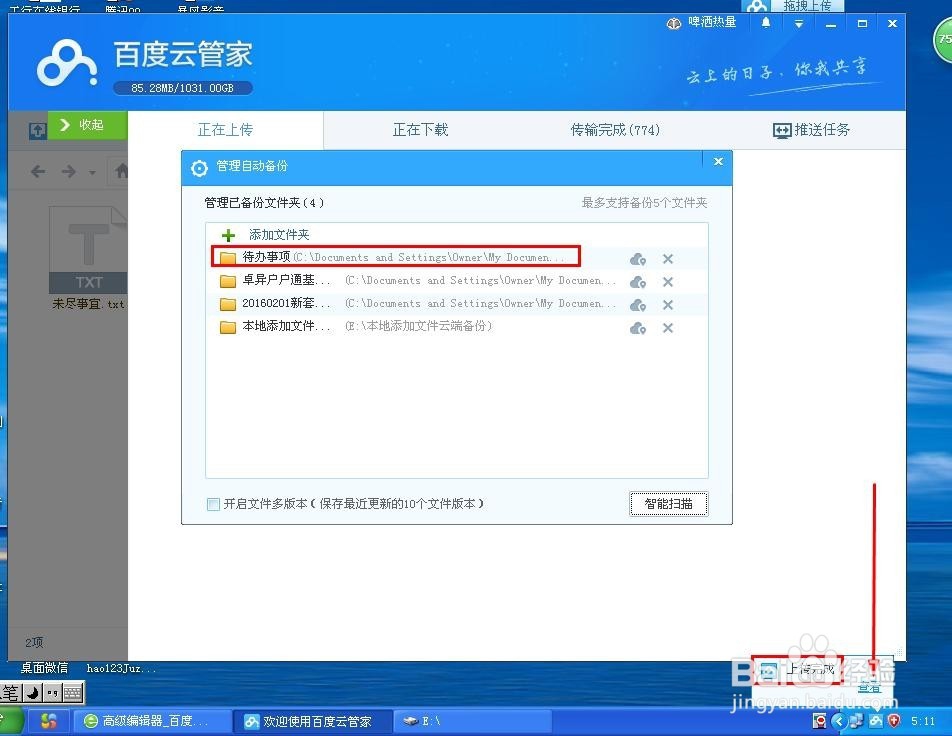Image resolution: width=952 pixels, height=736 pixels.
Task: Toggle cloud backup for 本地添加文件 folder
Action: tap(638, 326)
